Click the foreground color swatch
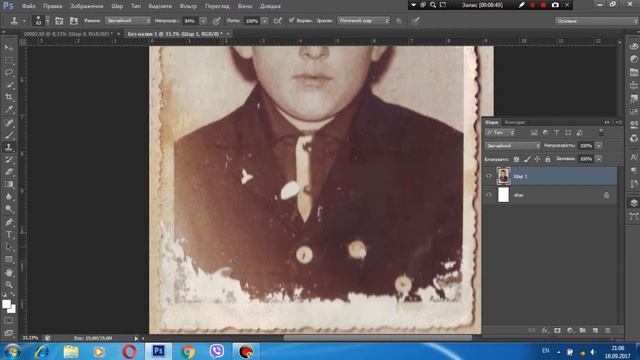This screenshot has width=640, height=360. (x=6, y=304)
